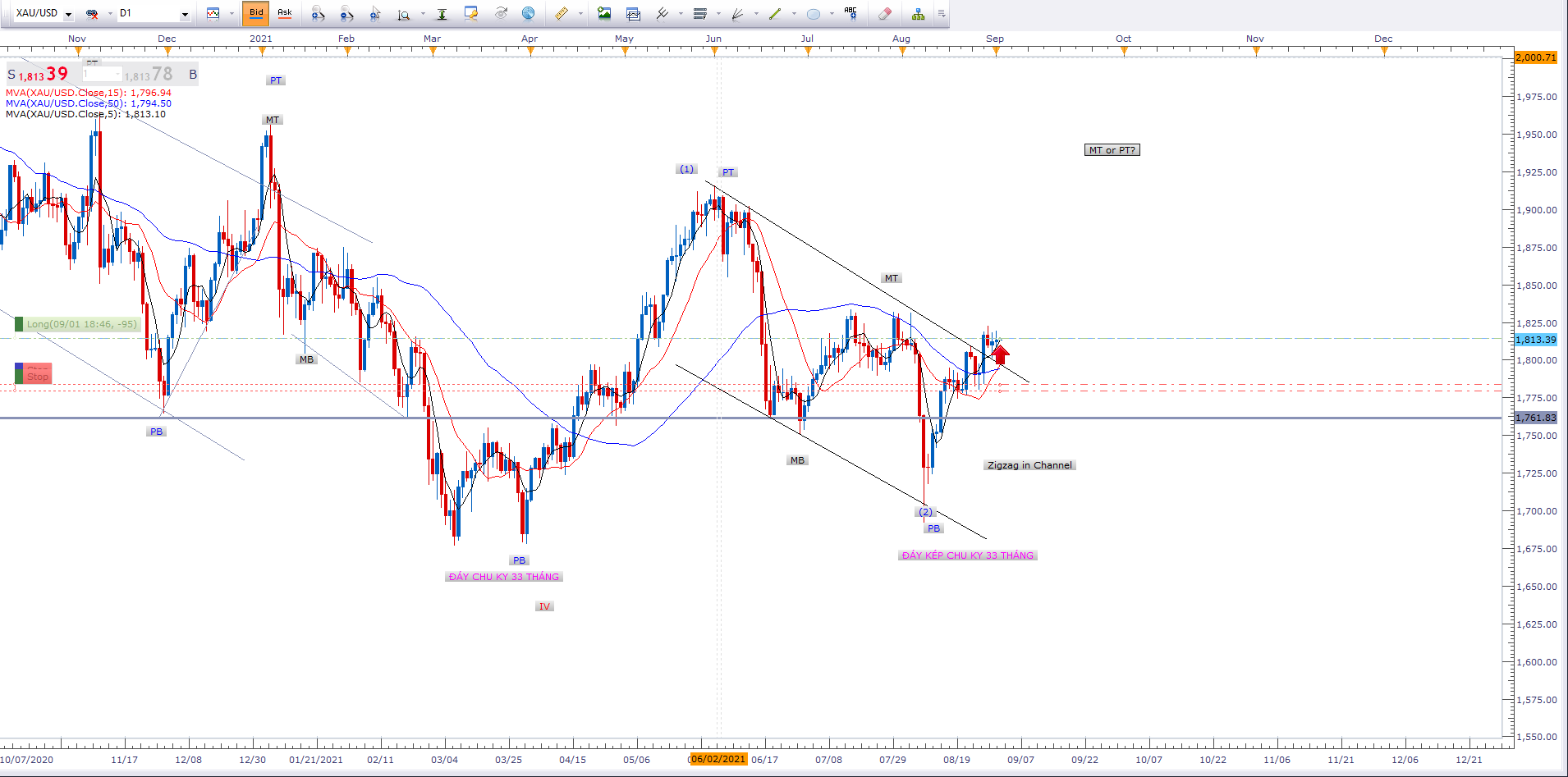
Task: Toggle Bid price display on
Action: point(256,13)
